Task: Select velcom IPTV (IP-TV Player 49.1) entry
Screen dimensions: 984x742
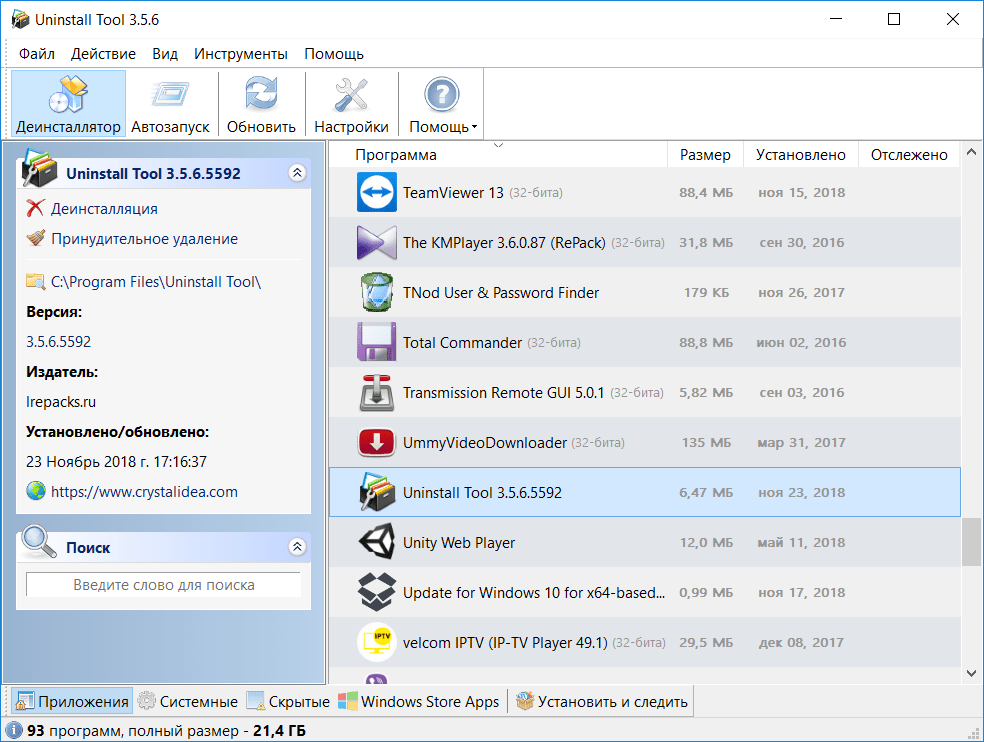Action: tap(505, 643)
